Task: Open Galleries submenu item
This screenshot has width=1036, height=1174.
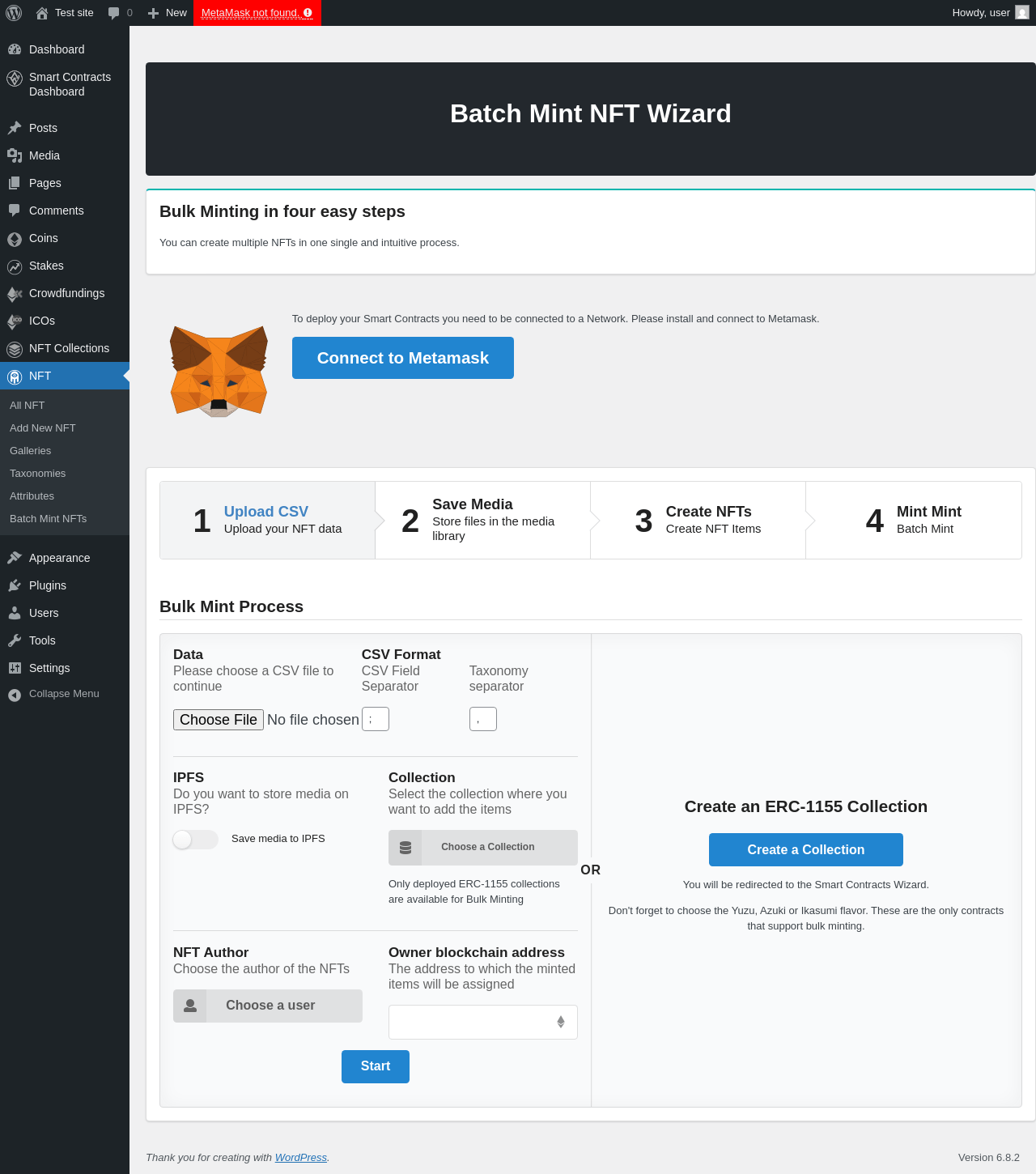Action: point(31,450)
